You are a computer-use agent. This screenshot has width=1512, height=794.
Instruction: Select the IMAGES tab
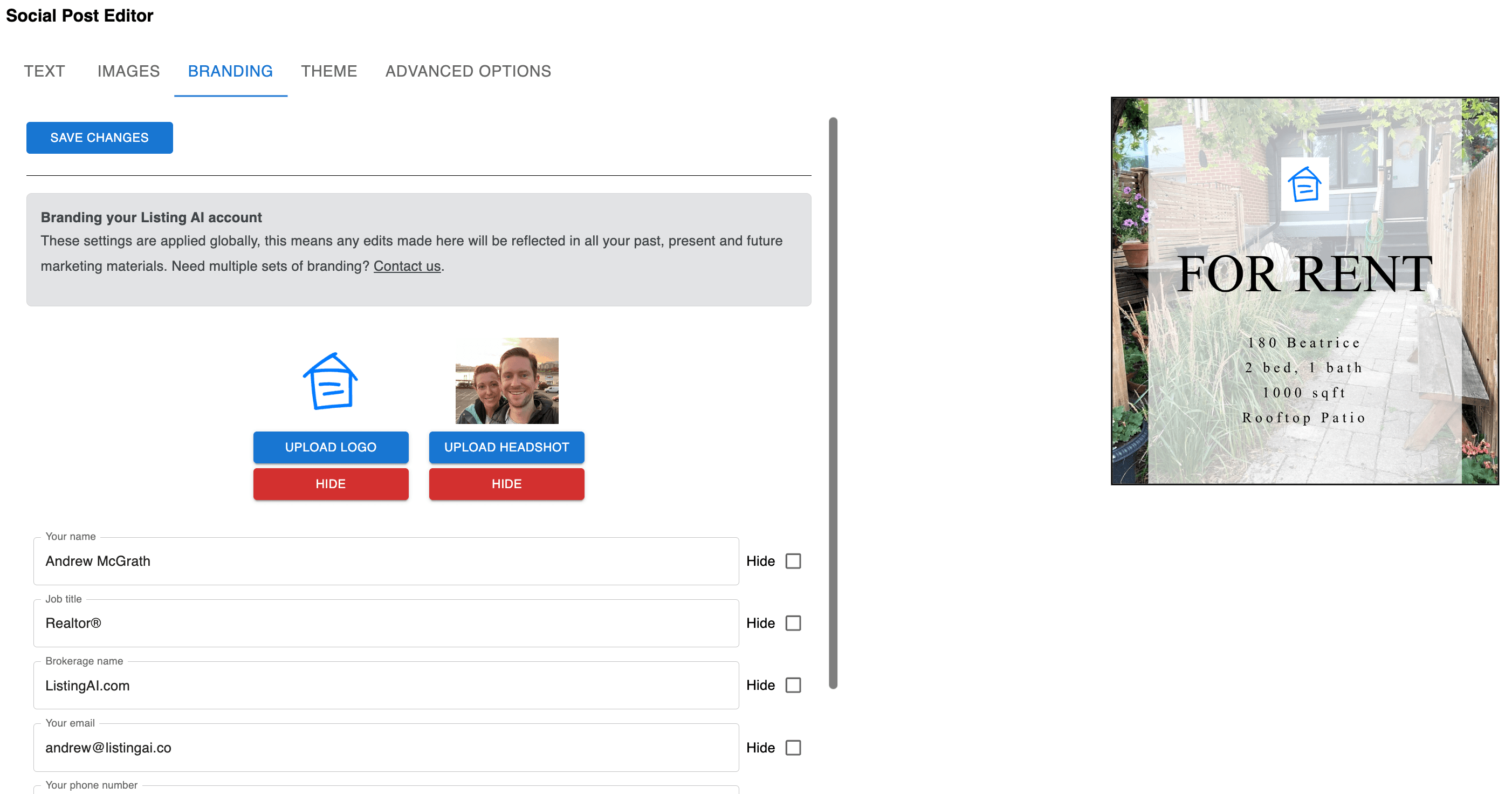[129, 71]
